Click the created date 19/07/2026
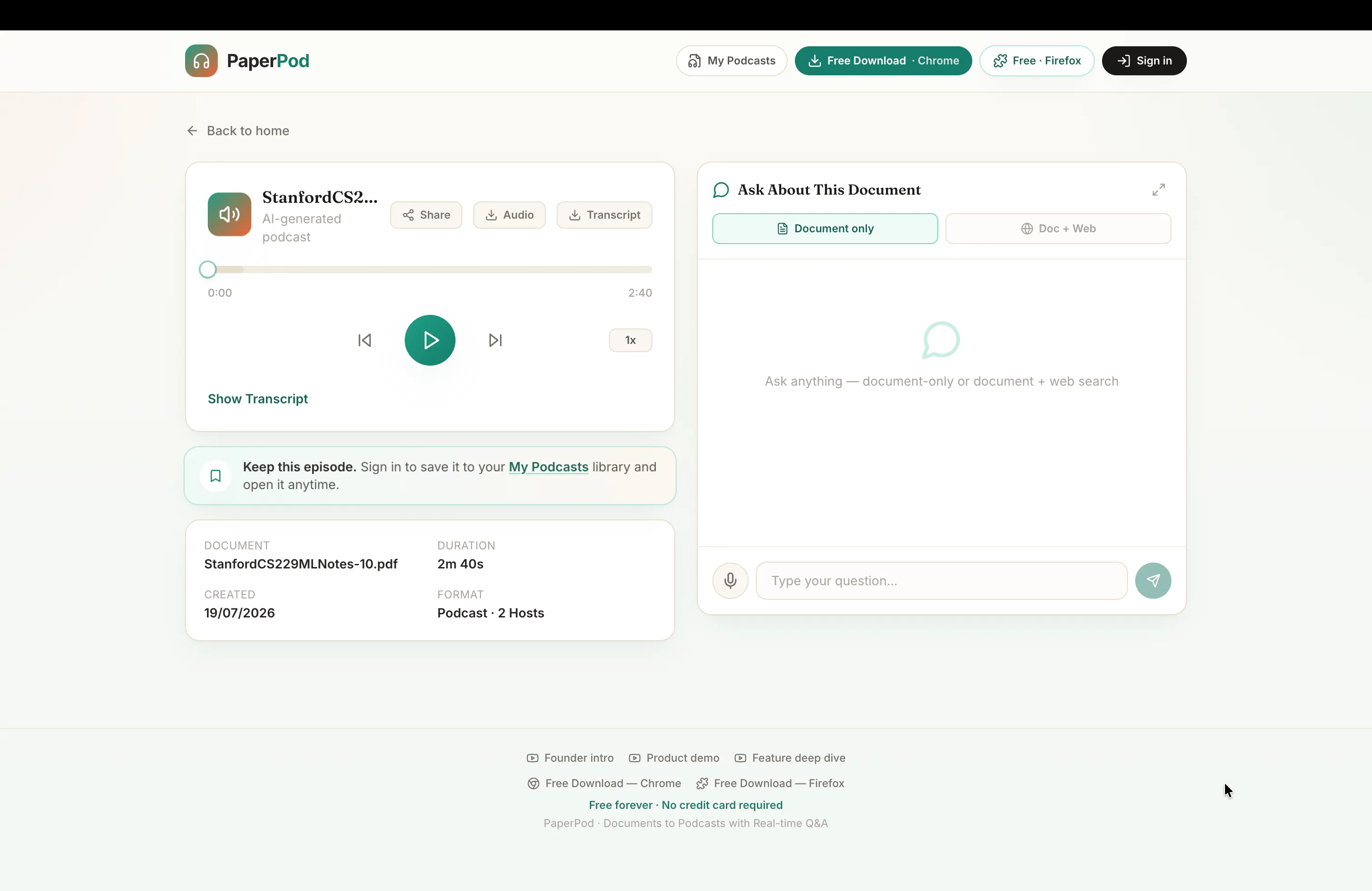The width and height of the screenshot is (1372, 891). pyautogui.click(x=239, y=612)
